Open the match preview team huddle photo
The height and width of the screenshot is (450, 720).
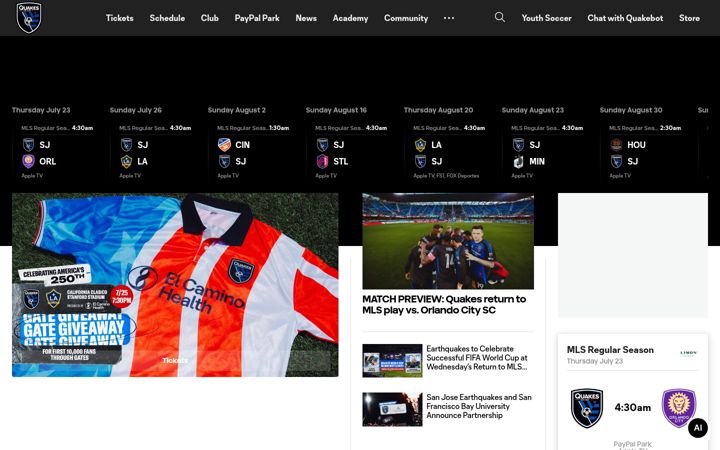(x=448, y=241)
